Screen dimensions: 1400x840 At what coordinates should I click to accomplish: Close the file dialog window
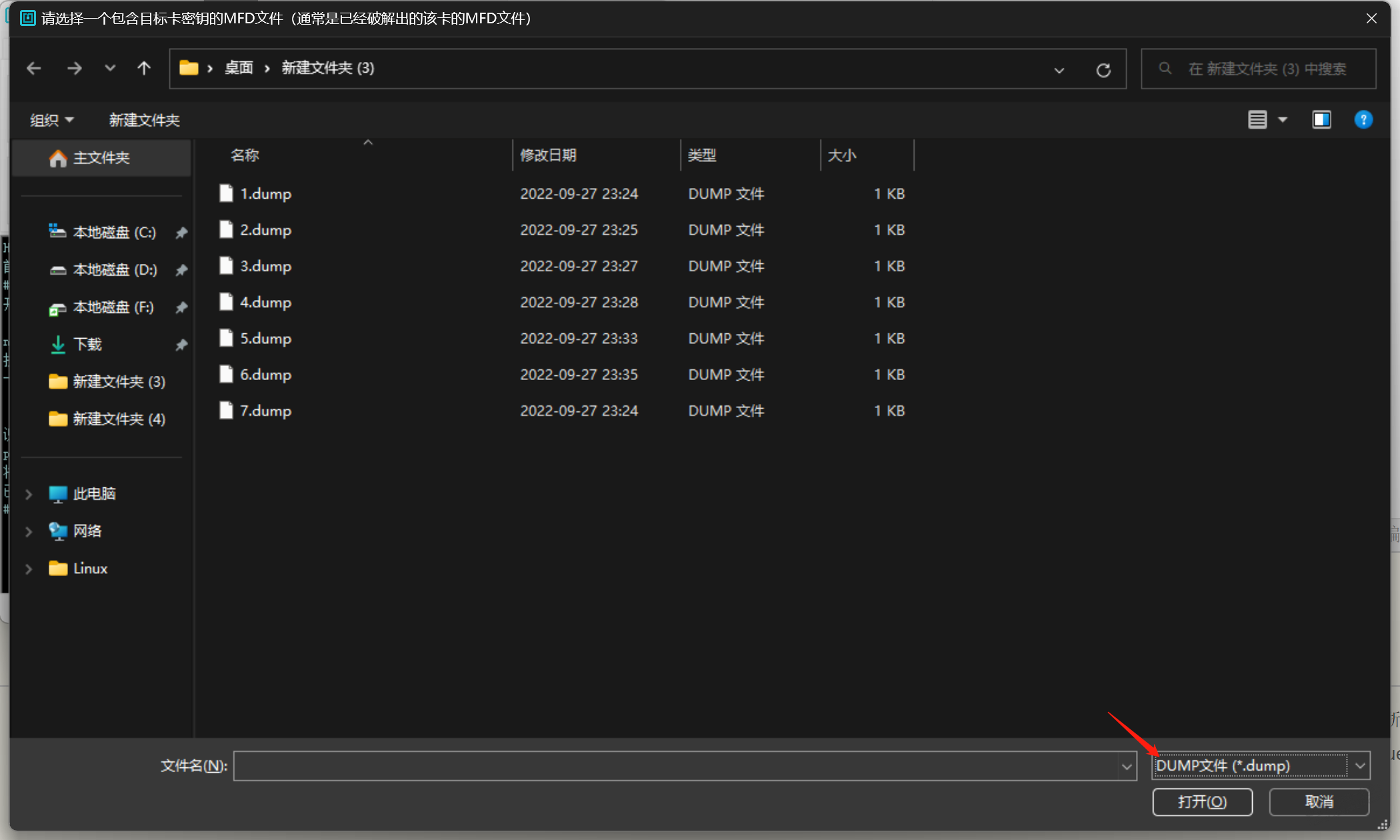[1371, 19]
